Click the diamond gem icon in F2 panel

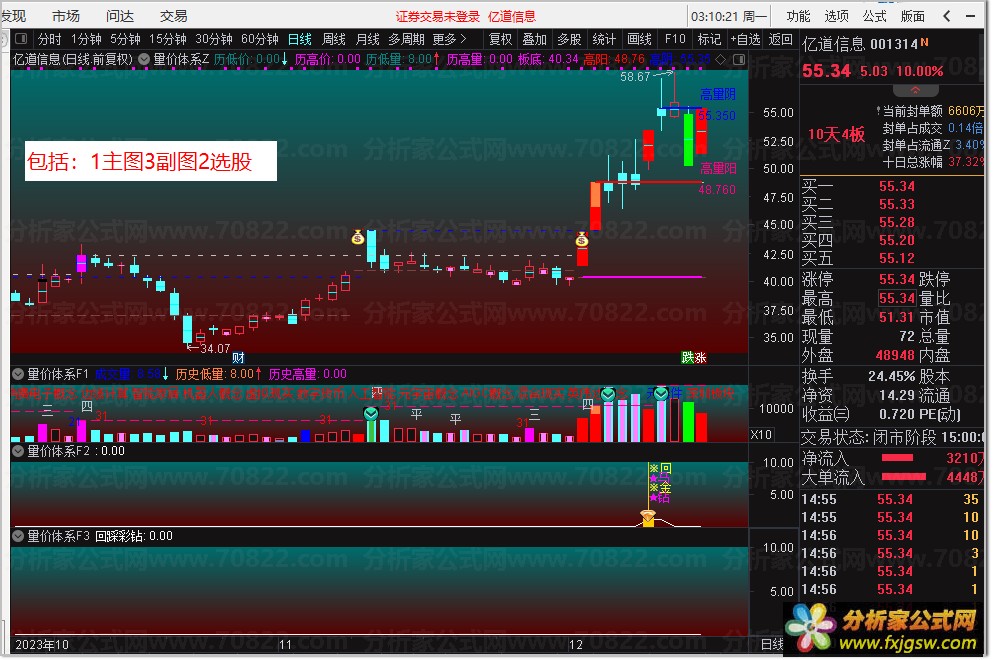(x=648, y=517)
